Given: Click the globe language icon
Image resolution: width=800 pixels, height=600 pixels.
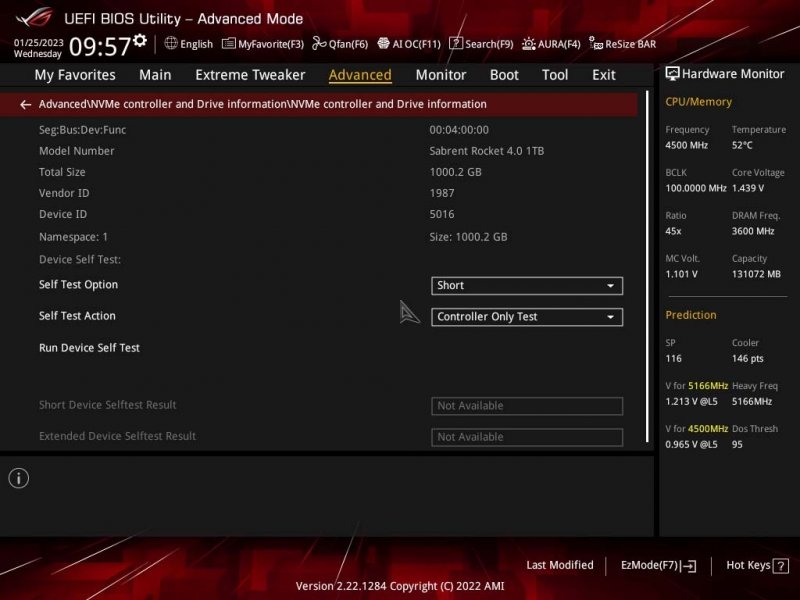Looking at the screenshot, I should (x=171, y=43).
